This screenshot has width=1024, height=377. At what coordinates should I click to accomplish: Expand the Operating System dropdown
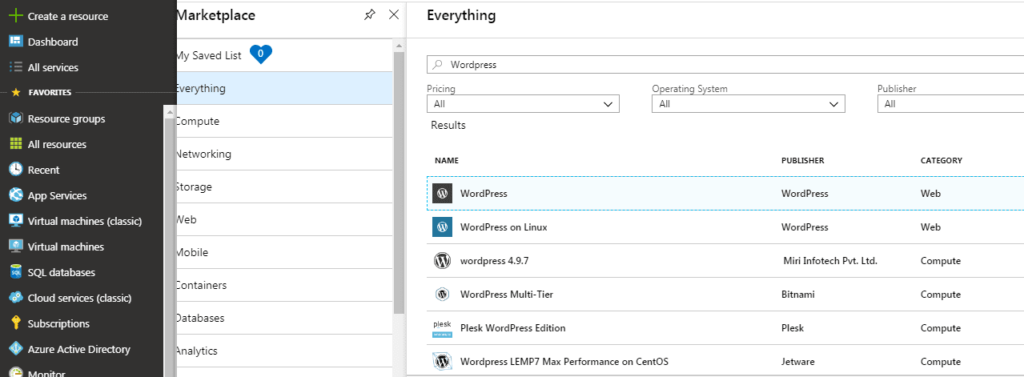tap(748, 104)
